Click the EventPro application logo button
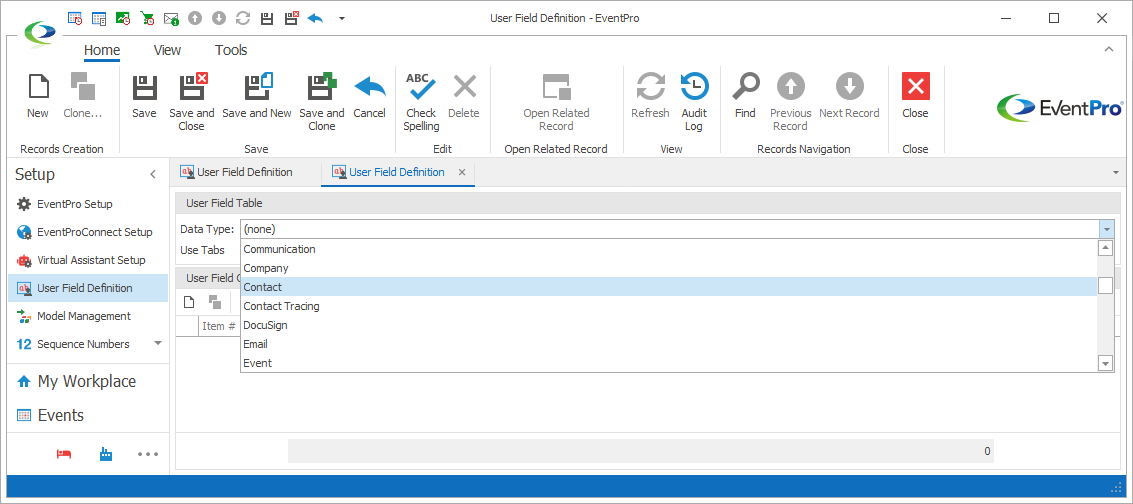This screenshot has width=1133, height=504. [38, 33]
